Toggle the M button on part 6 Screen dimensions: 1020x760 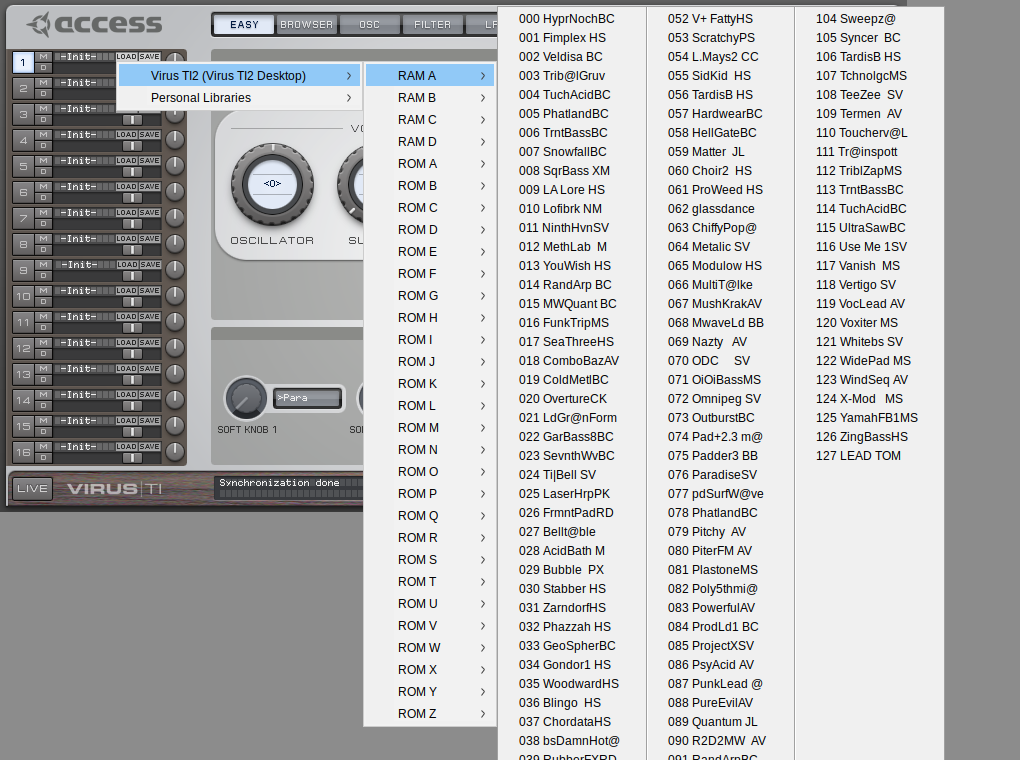[43, 187]
